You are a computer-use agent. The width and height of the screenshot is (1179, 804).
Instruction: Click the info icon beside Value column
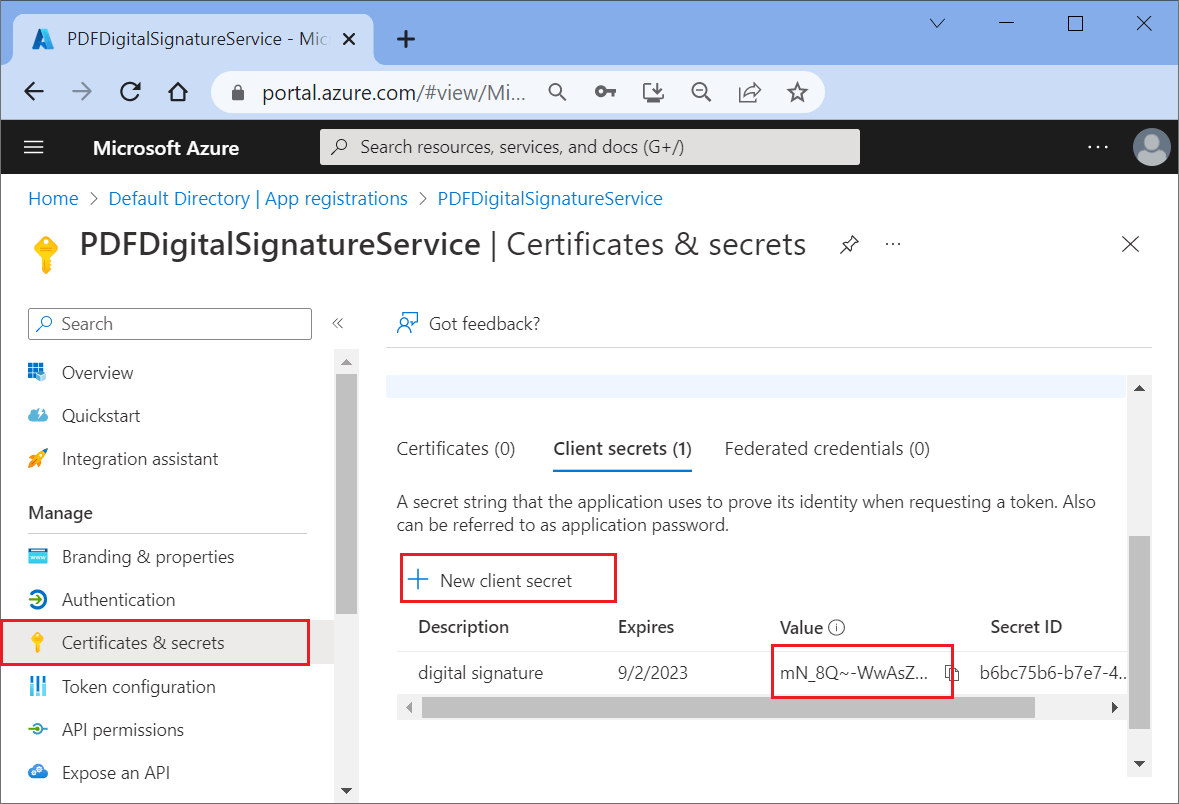click(x=838, y=626)
